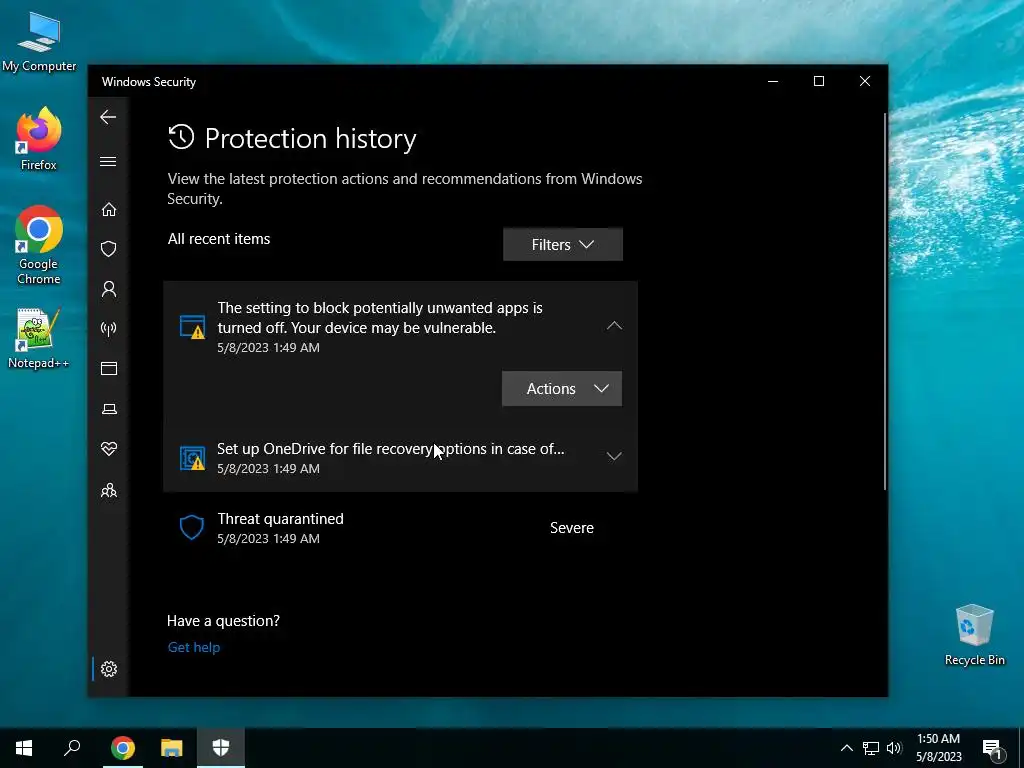Open File Explorer from taskbar

click(x=171, y=748)
